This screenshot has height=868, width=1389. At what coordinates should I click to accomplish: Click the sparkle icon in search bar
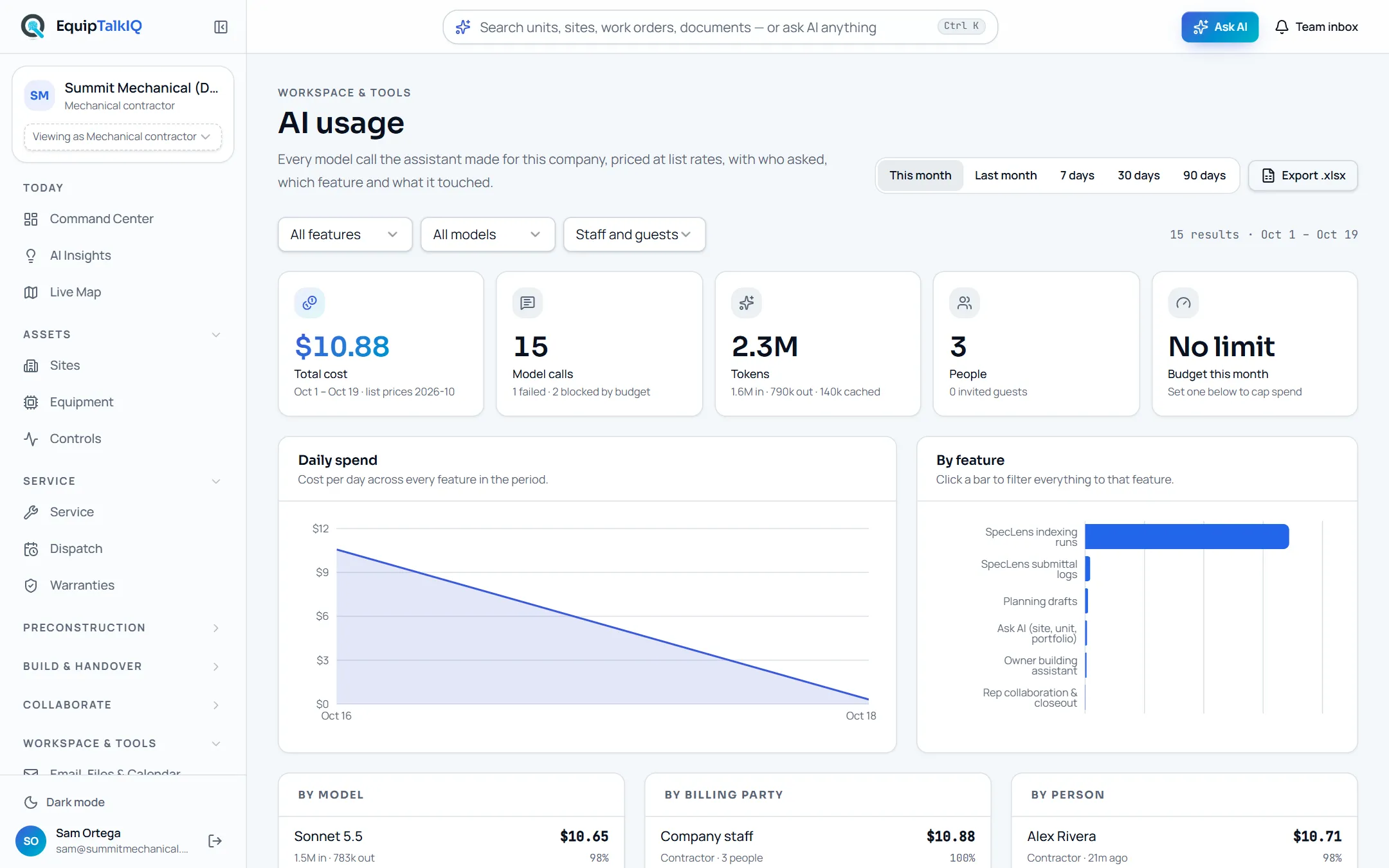point(463,27)
